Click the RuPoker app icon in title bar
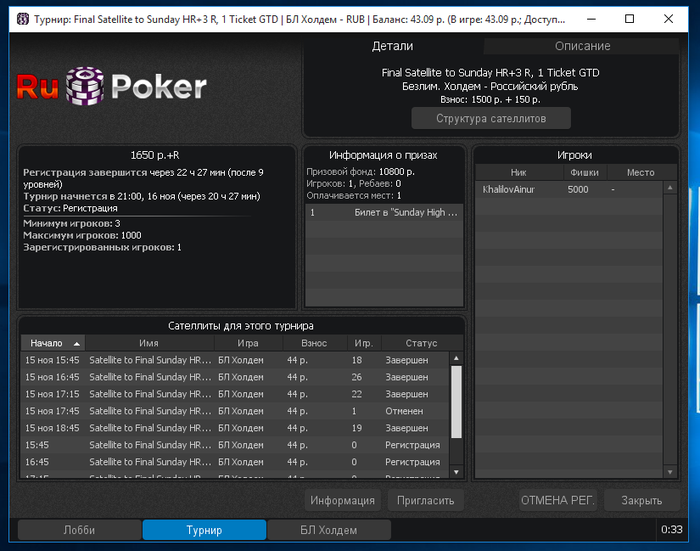700x551 pixels. pyautogui.click(x=23, y=19)
